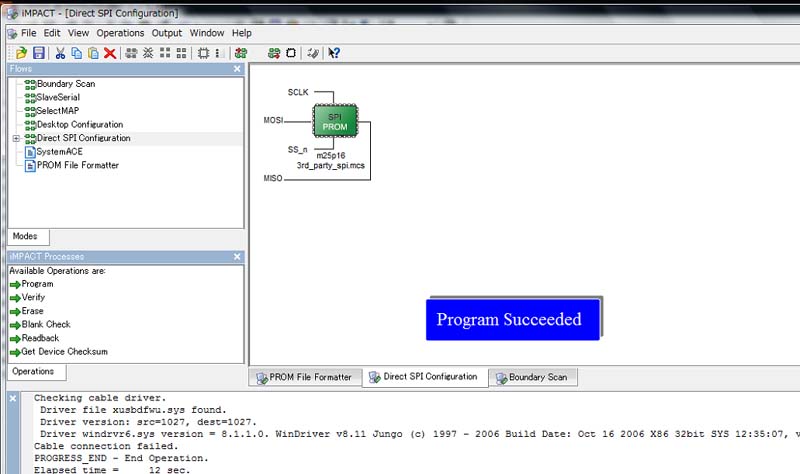Viewport: 800px width, 474px height.
Task: Click the Program Succeeded blue banner
Action: tap(513, 319)
